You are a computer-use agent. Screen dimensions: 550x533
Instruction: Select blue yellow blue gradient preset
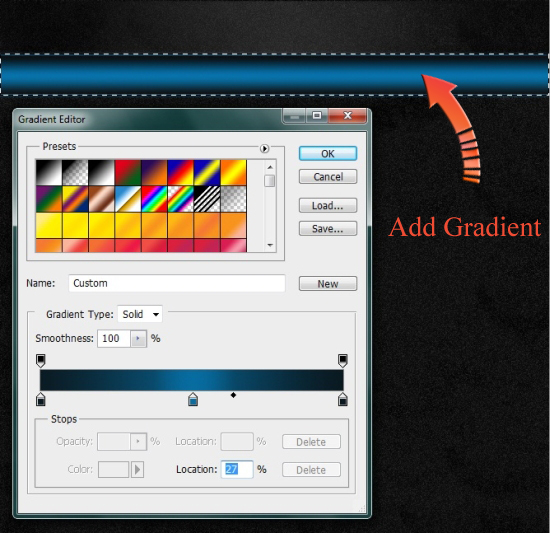pyautogui.click(x=207, y=173)
